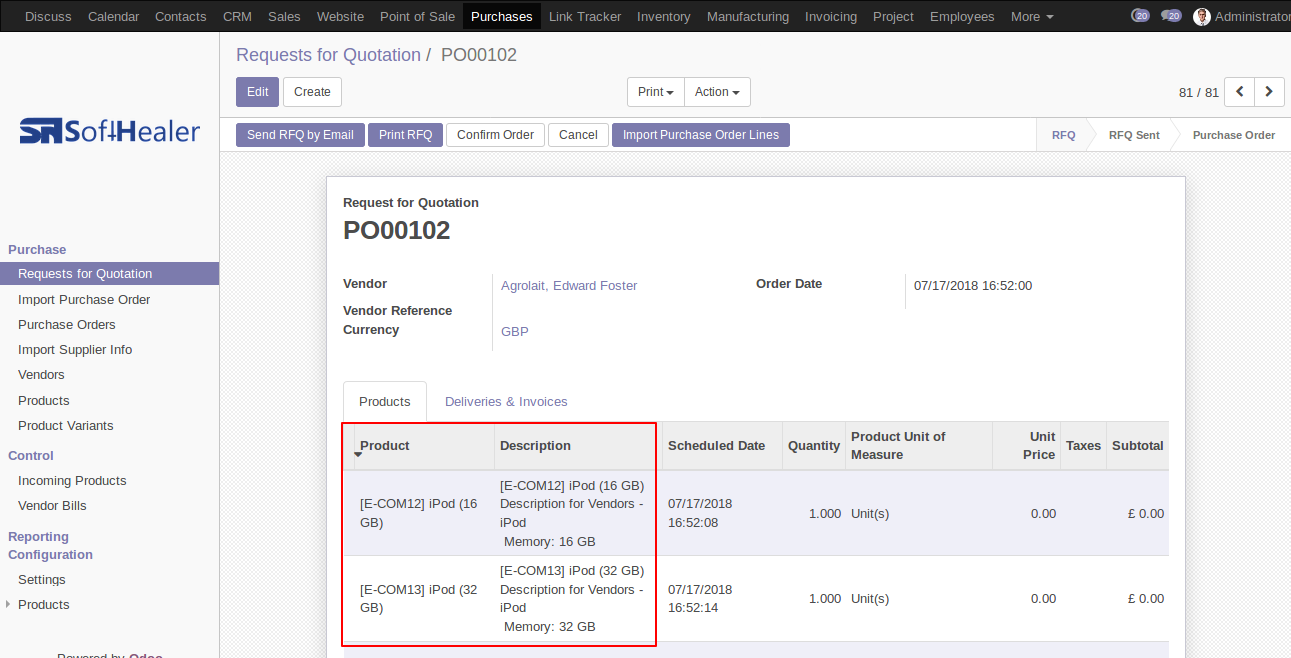Click the Administrator avatar icon
Viewport: 1291px width, 658px height.
coord(1201,16)
